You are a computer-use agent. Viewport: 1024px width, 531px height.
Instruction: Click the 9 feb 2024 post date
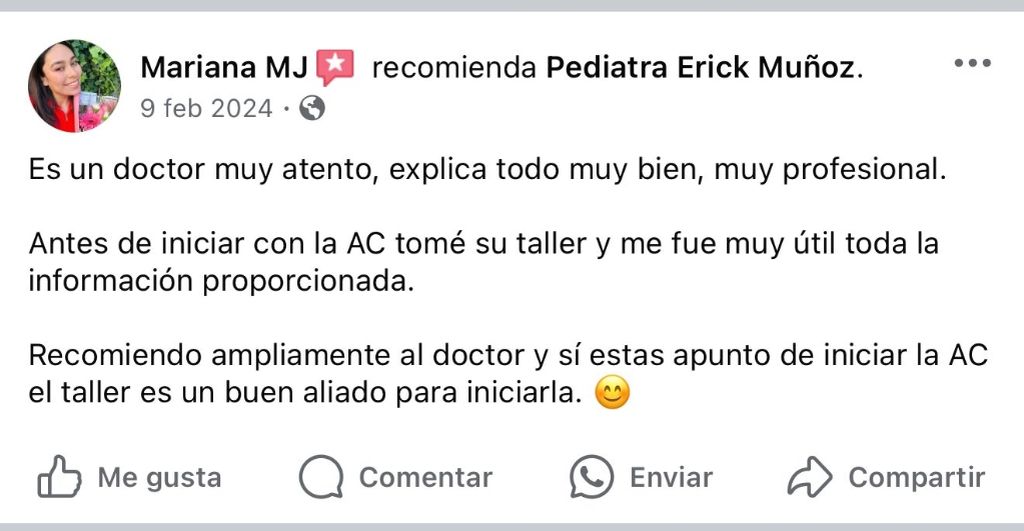(x=206, y=108)
